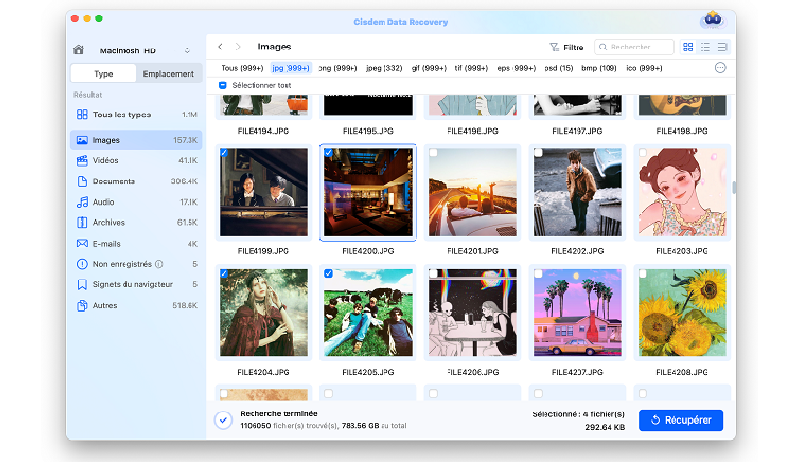This screenshot has height=462, width=800.
Task: Click the vertical scrollbar handle
Action: (x=733, y=187)
